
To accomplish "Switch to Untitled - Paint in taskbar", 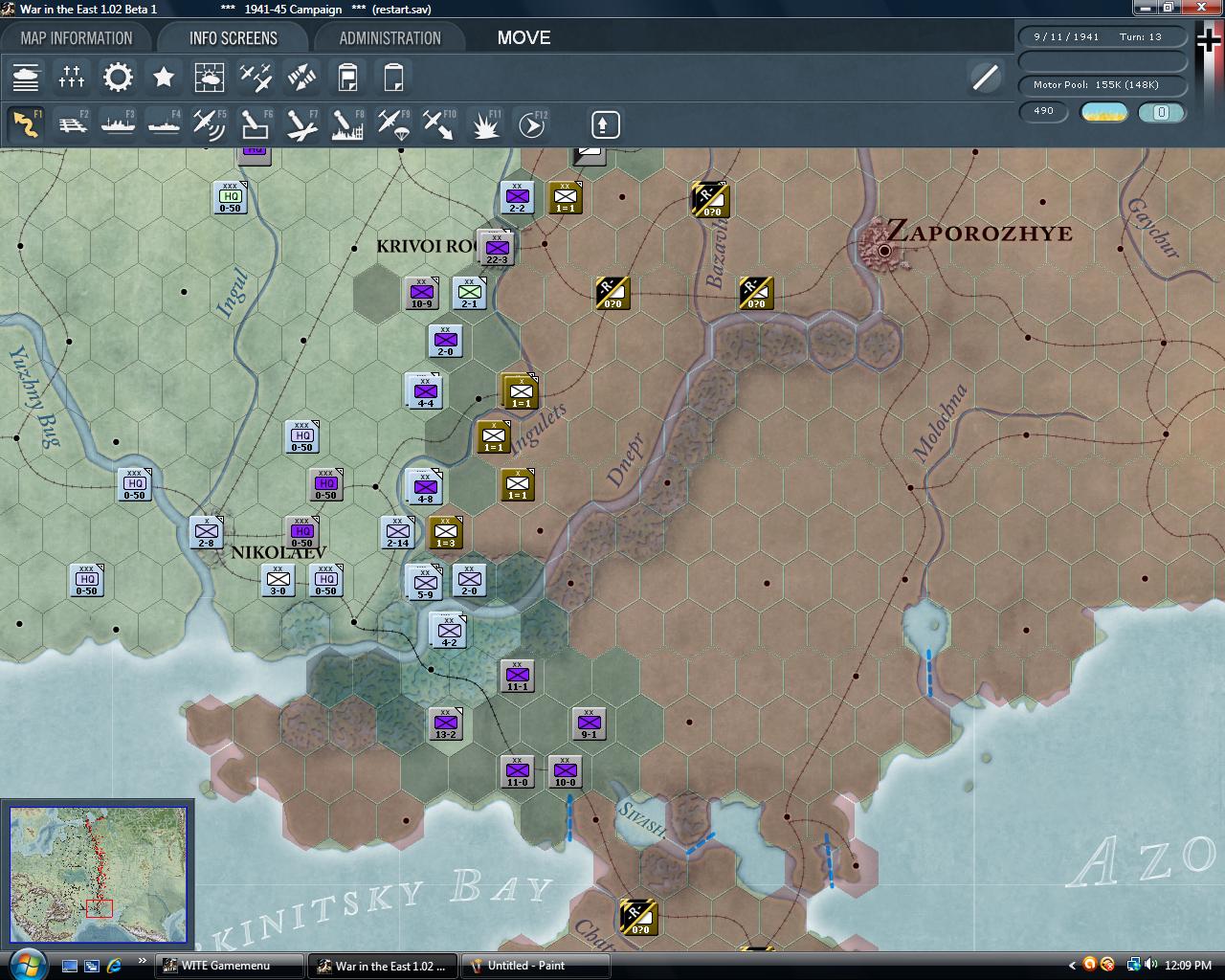I will click(536, 966).
